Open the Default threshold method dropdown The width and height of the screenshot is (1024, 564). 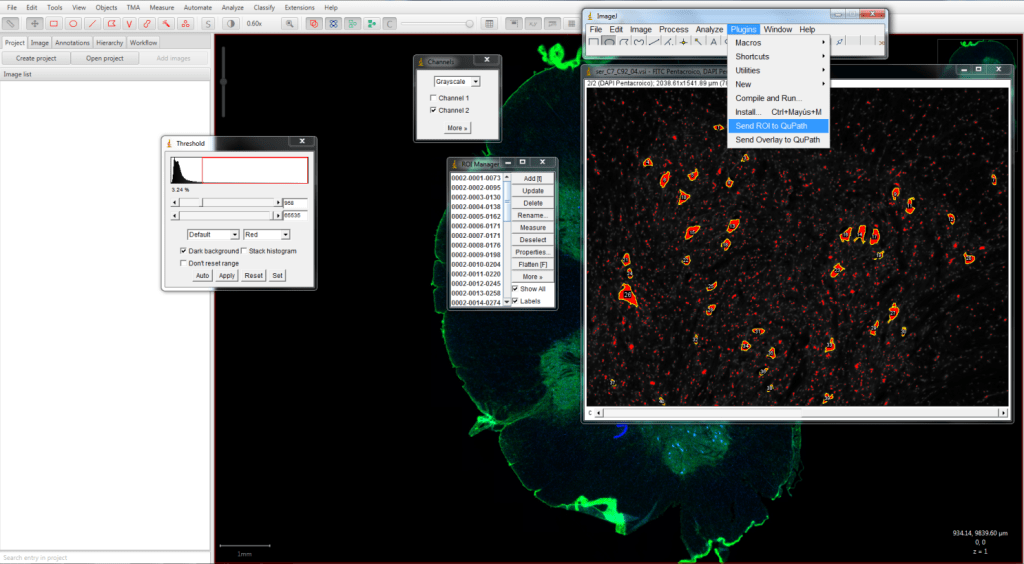point(212,234)
